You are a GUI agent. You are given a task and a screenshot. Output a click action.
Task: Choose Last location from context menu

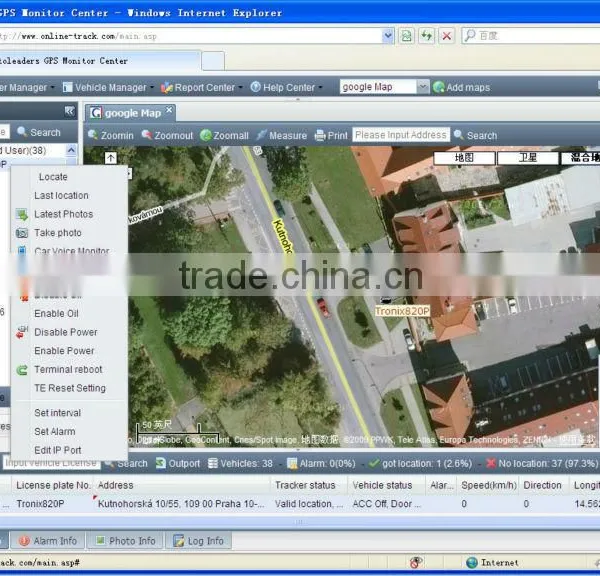[61, 196]
